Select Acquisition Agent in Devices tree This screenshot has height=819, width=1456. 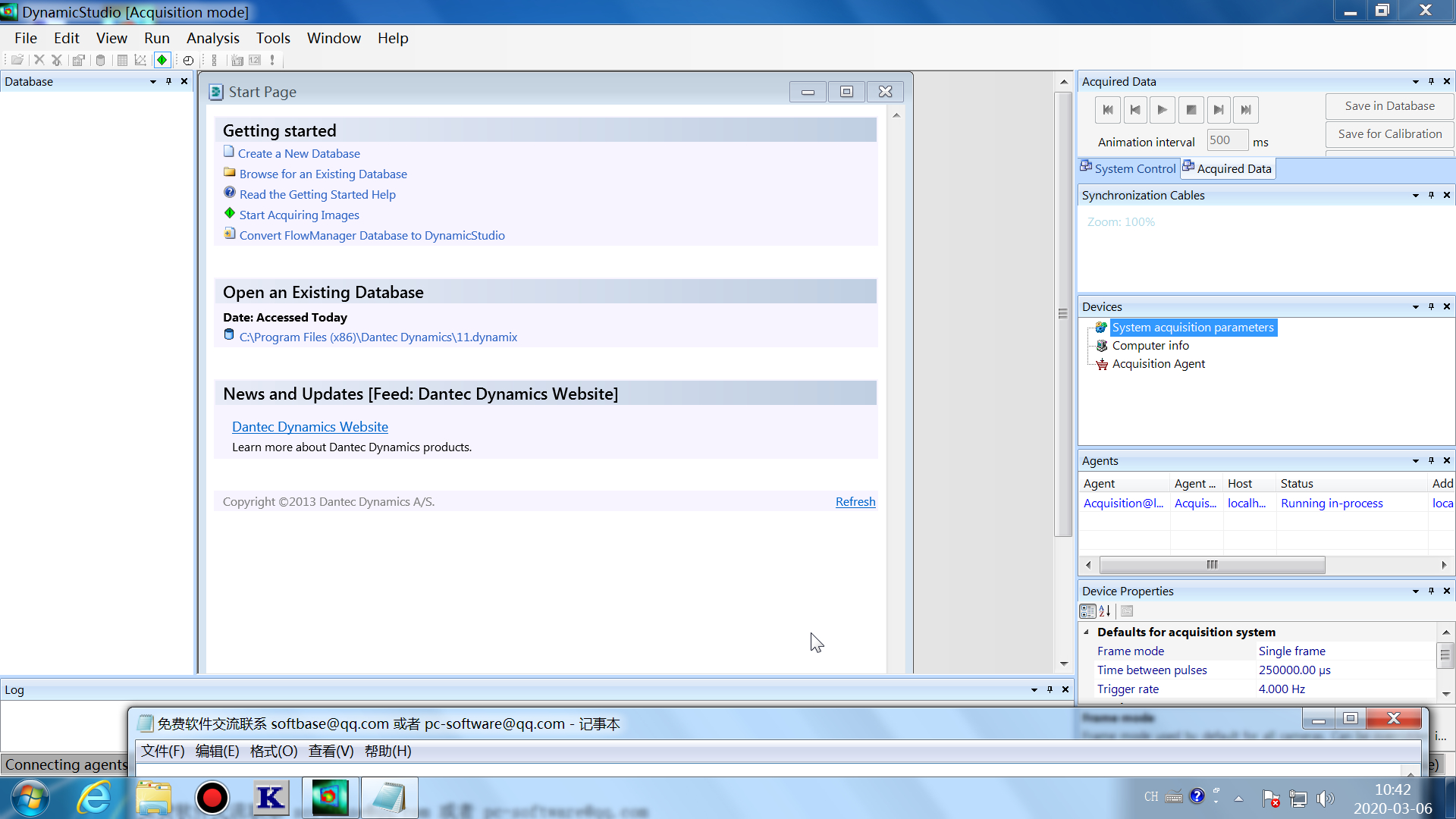coord(1159,364)
